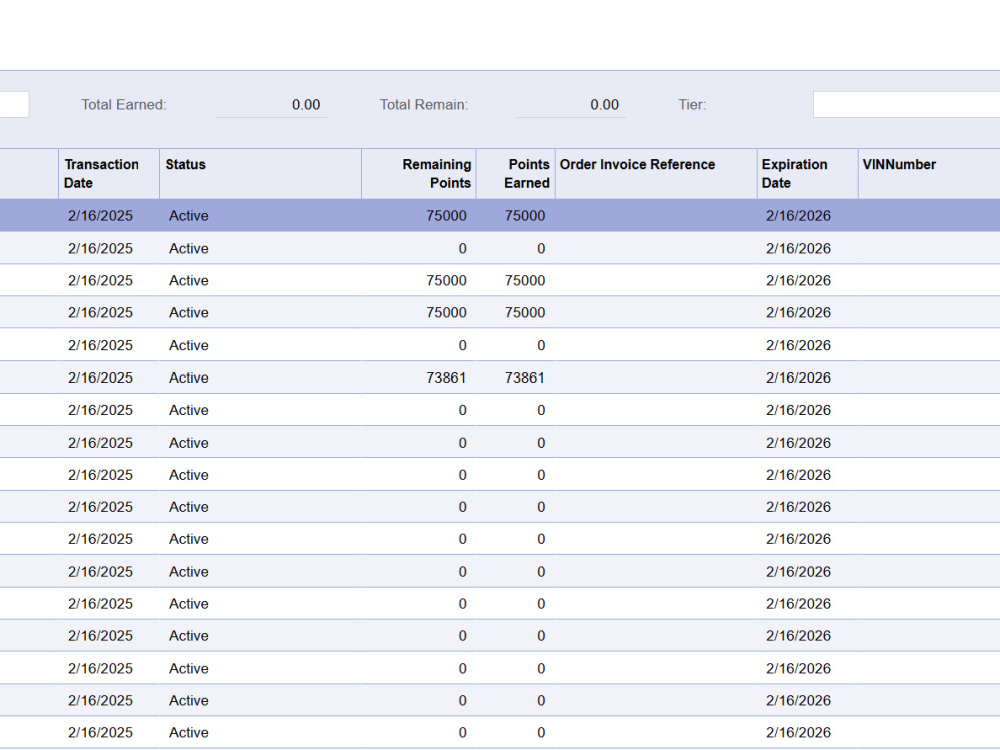The width and height of the screenshot is (1000, 750).
Task: Click 2/16/2025 date in the highlighted row
Action: tap(100, 216)
